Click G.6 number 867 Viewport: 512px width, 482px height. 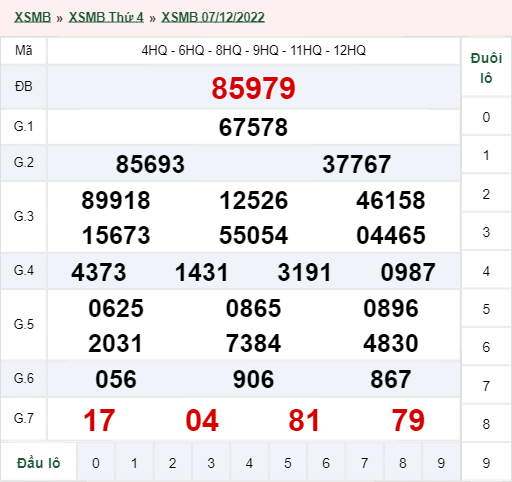click(391, 379)
